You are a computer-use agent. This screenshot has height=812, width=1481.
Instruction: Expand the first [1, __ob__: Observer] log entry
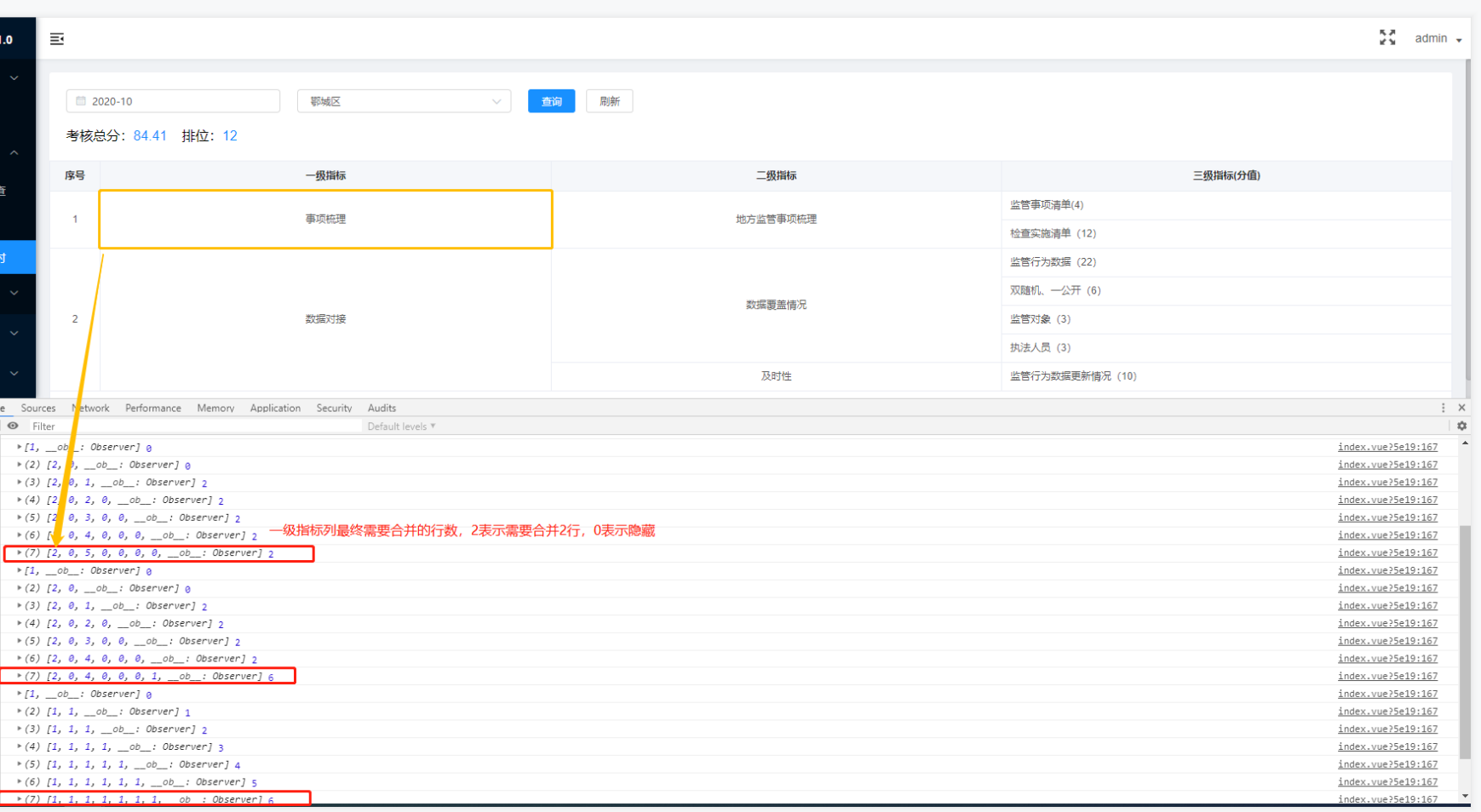(20, 447)
